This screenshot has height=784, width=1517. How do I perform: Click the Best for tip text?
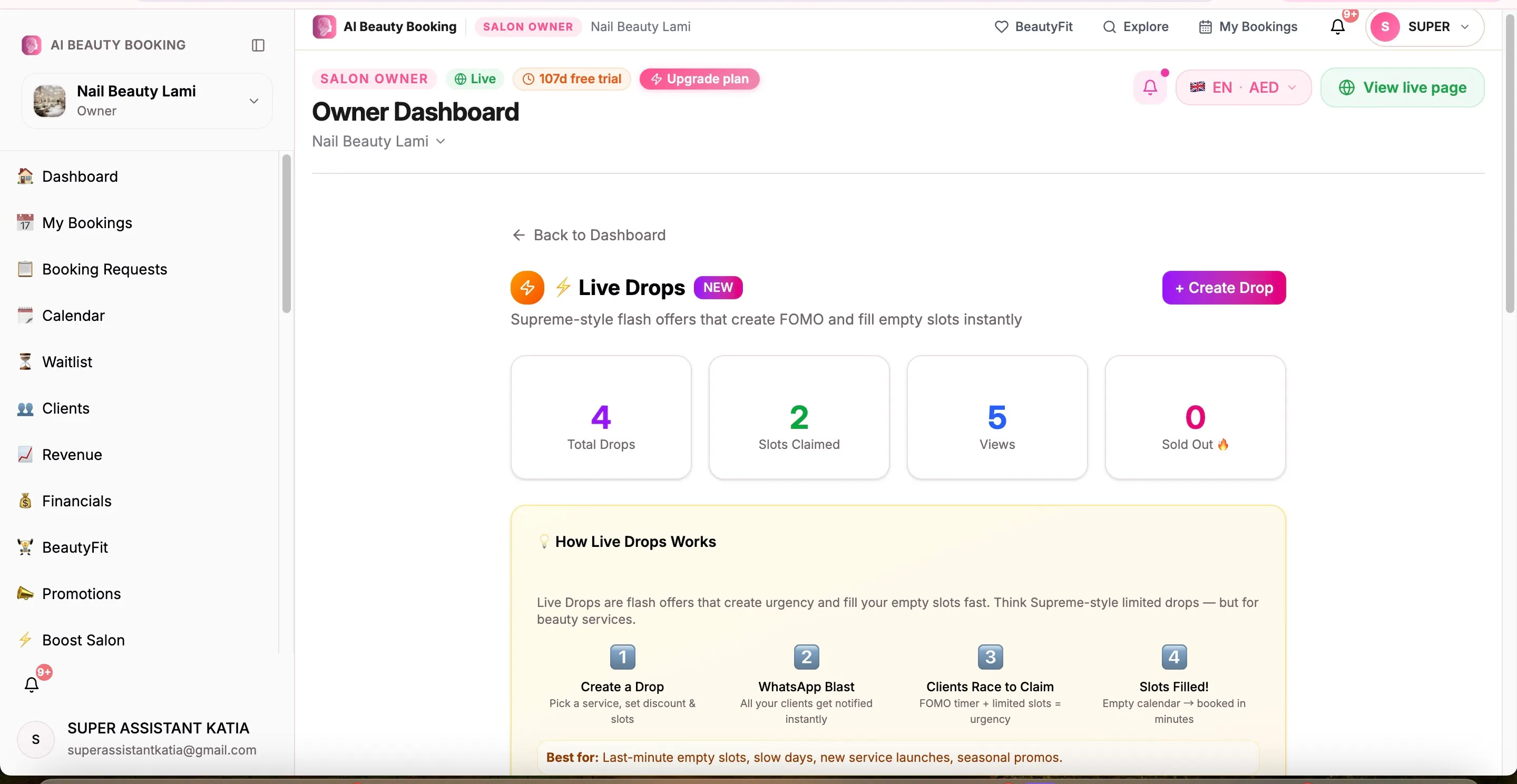[x=804, y=757]
